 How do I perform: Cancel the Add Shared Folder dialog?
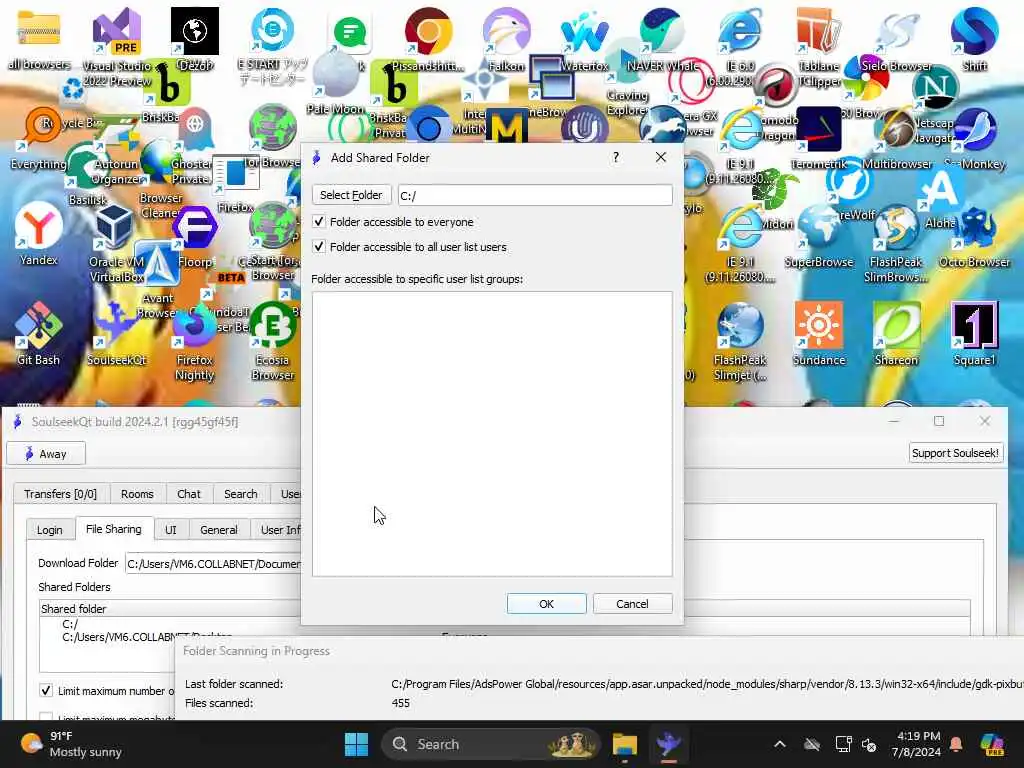(x=632, y=604)
